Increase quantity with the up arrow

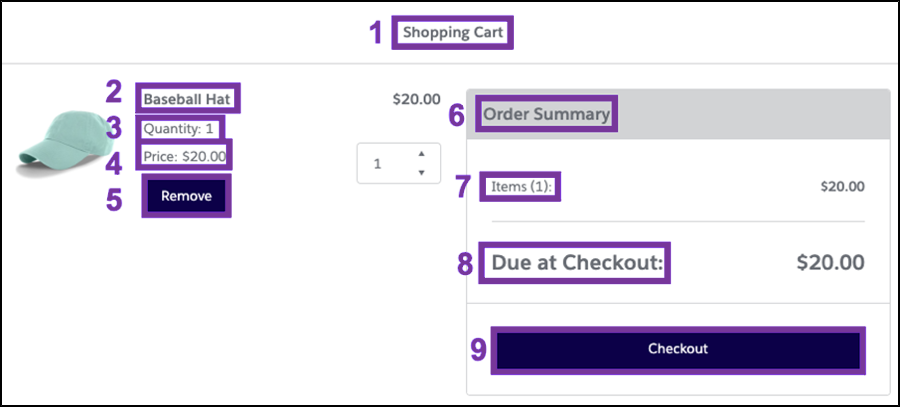[x=421, y=153]
